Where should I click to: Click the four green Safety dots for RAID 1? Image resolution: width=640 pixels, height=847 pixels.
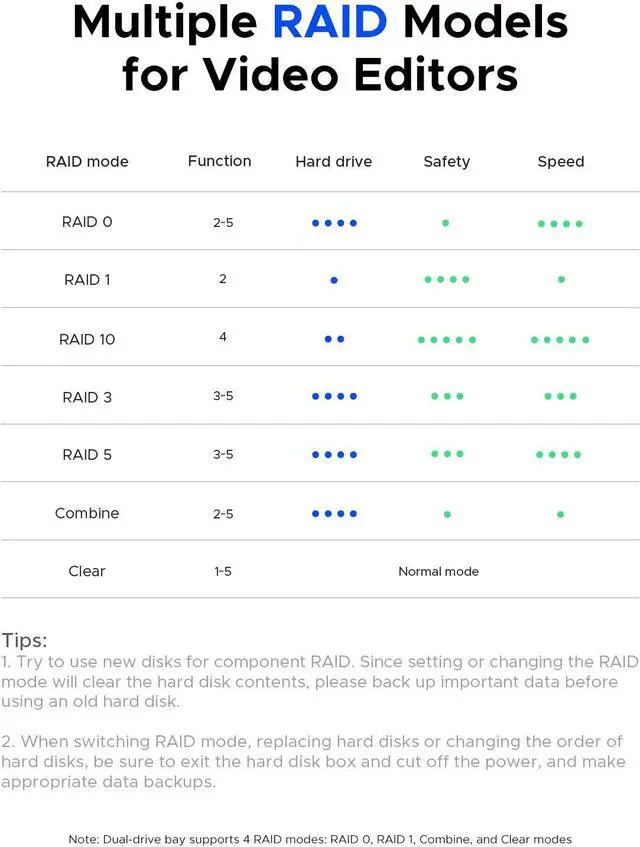click(447, 279)
